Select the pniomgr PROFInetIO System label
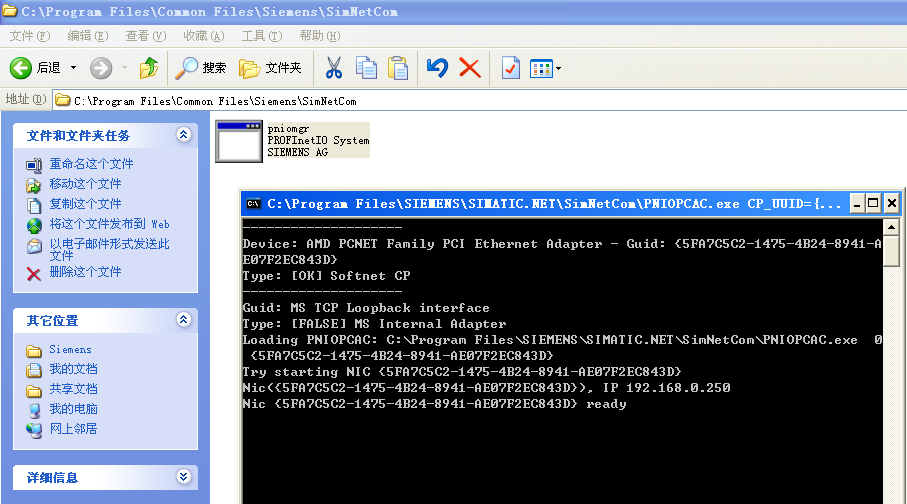 [318, 140]
